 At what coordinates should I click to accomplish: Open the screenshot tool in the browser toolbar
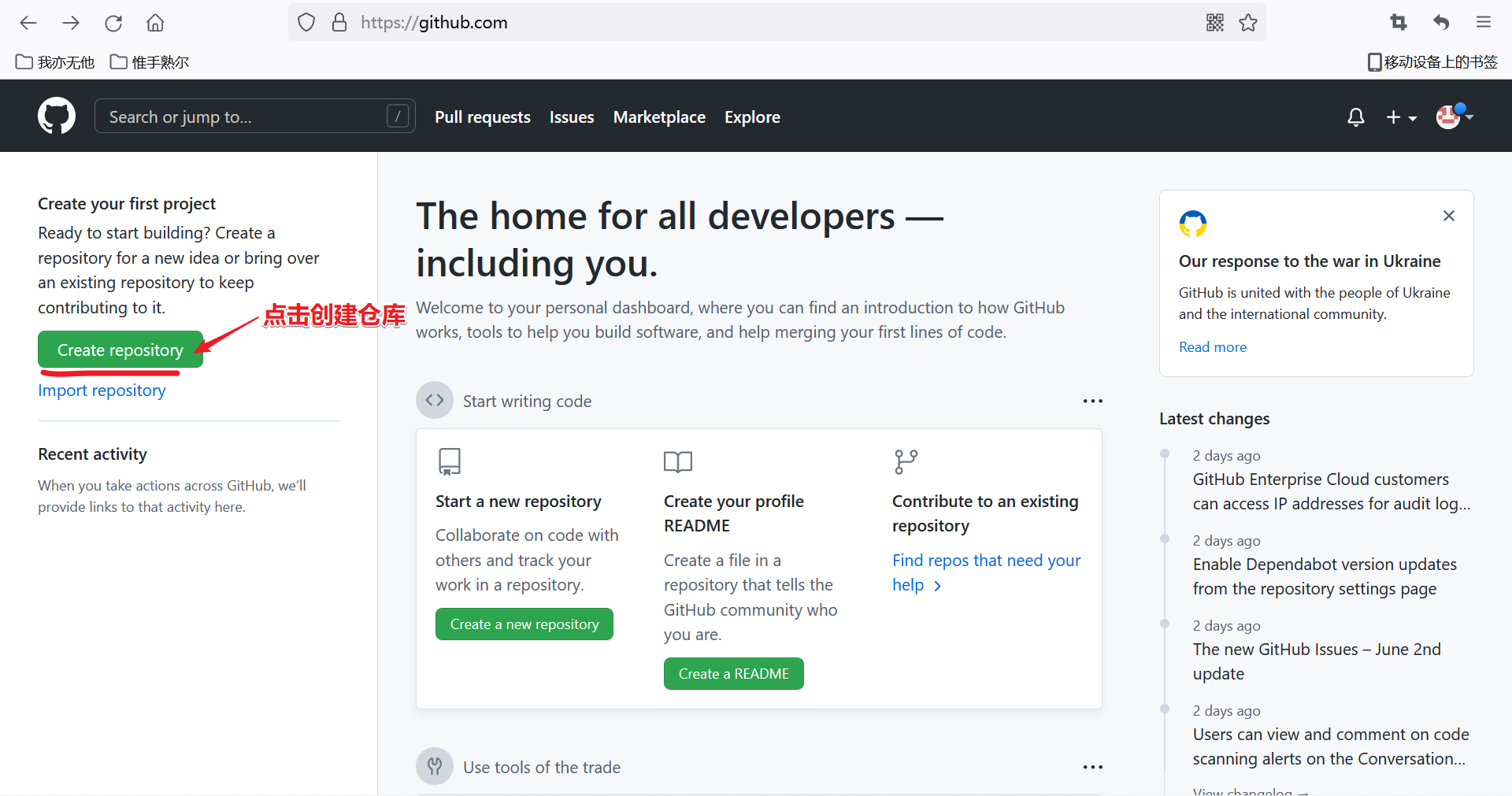click(1399, 22)
